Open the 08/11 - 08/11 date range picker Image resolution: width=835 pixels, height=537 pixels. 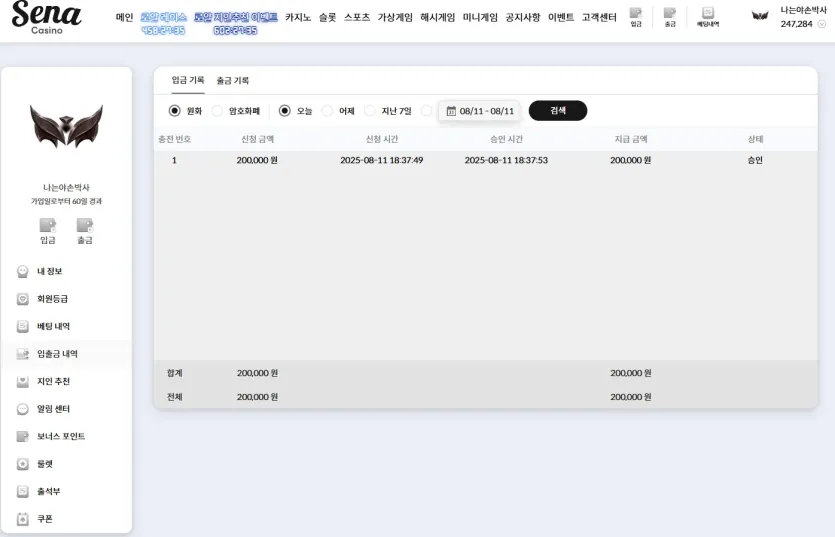pyautogui.click(x=480, y=111)
